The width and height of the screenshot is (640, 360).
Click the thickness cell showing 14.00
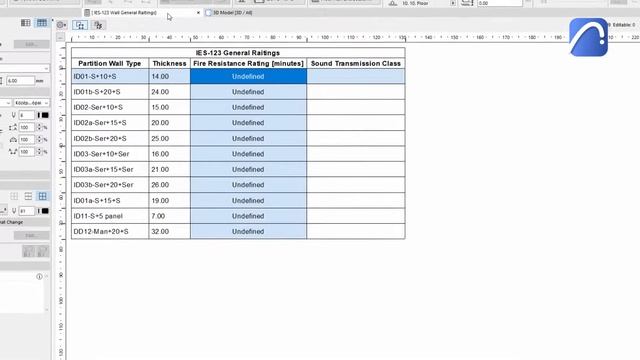point(169,76)
